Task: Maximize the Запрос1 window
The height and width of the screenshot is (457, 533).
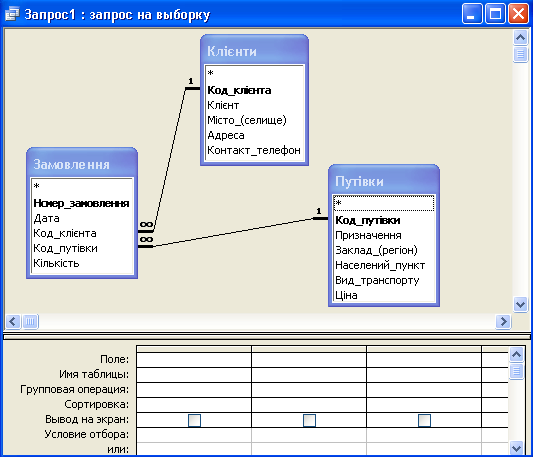Action: 495,14
